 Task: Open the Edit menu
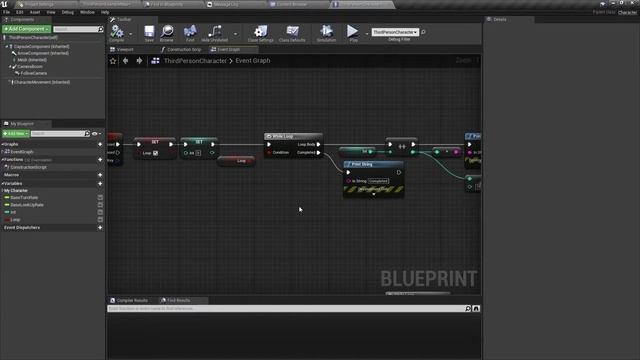click(20, 12)
